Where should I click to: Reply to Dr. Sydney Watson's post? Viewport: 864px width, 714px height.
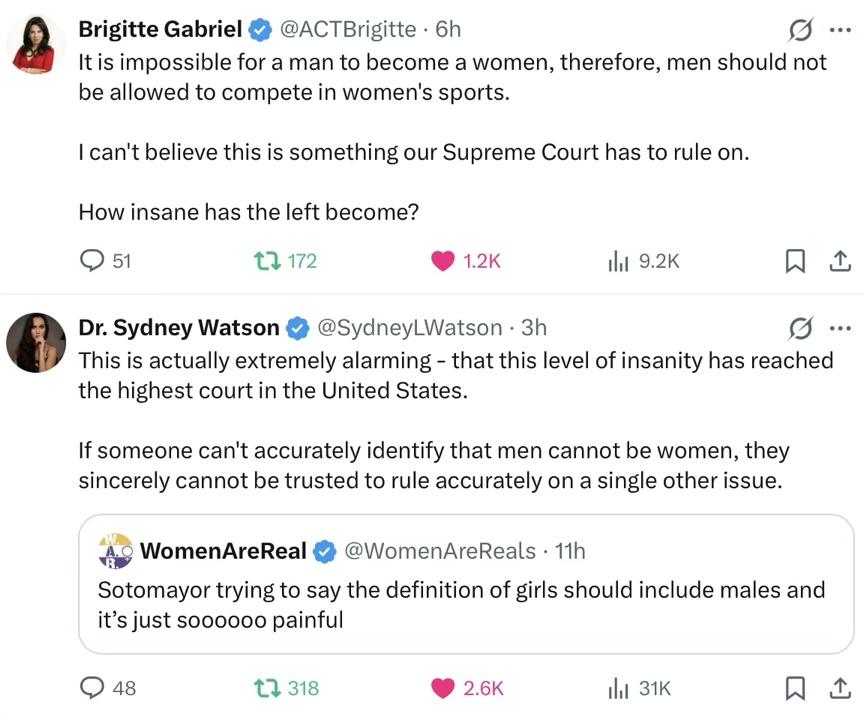tap(93, 688)
